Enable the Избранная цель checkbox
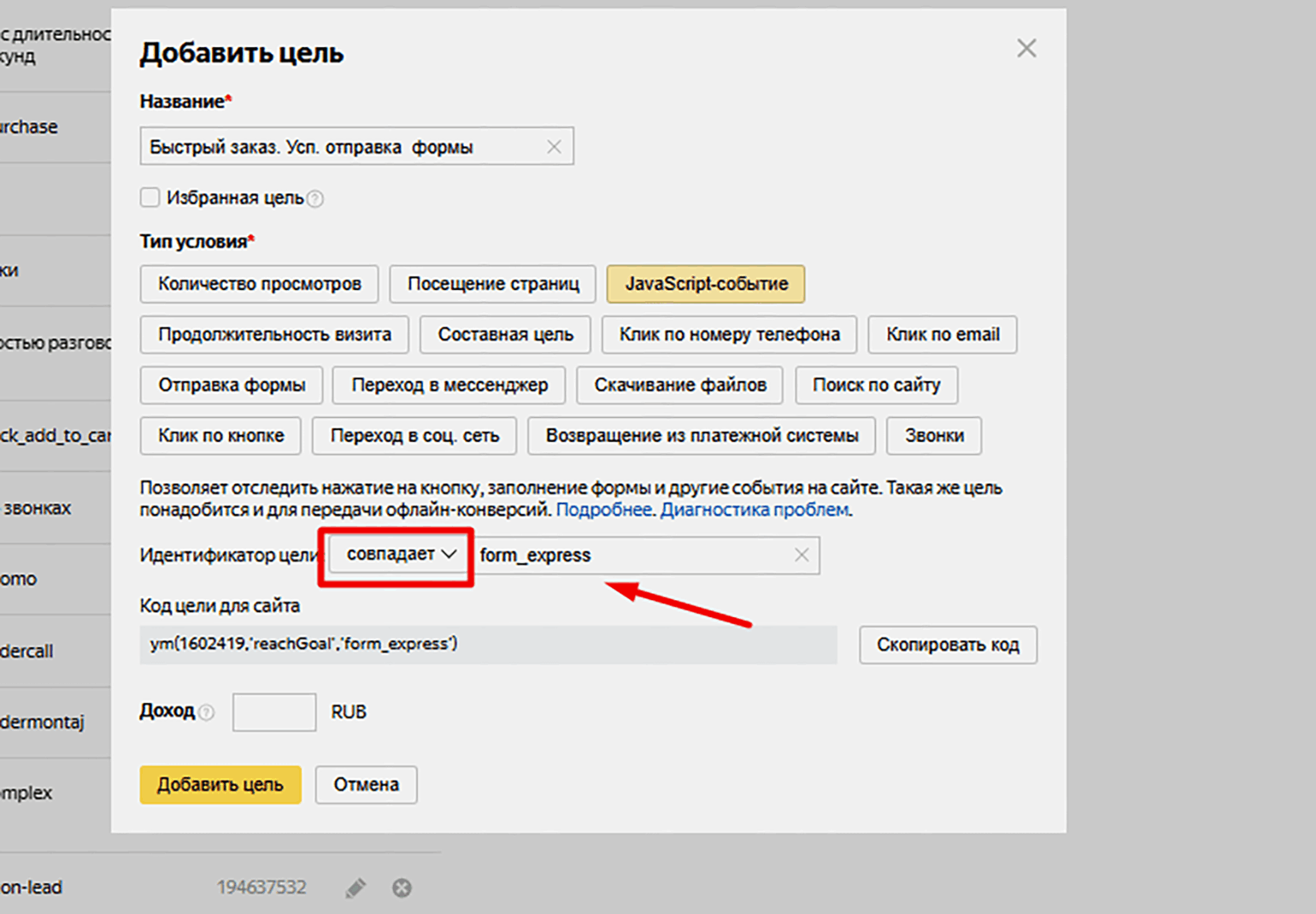Image resolution: width=1316 pixels, height=914 pixels. pos(150,198)
